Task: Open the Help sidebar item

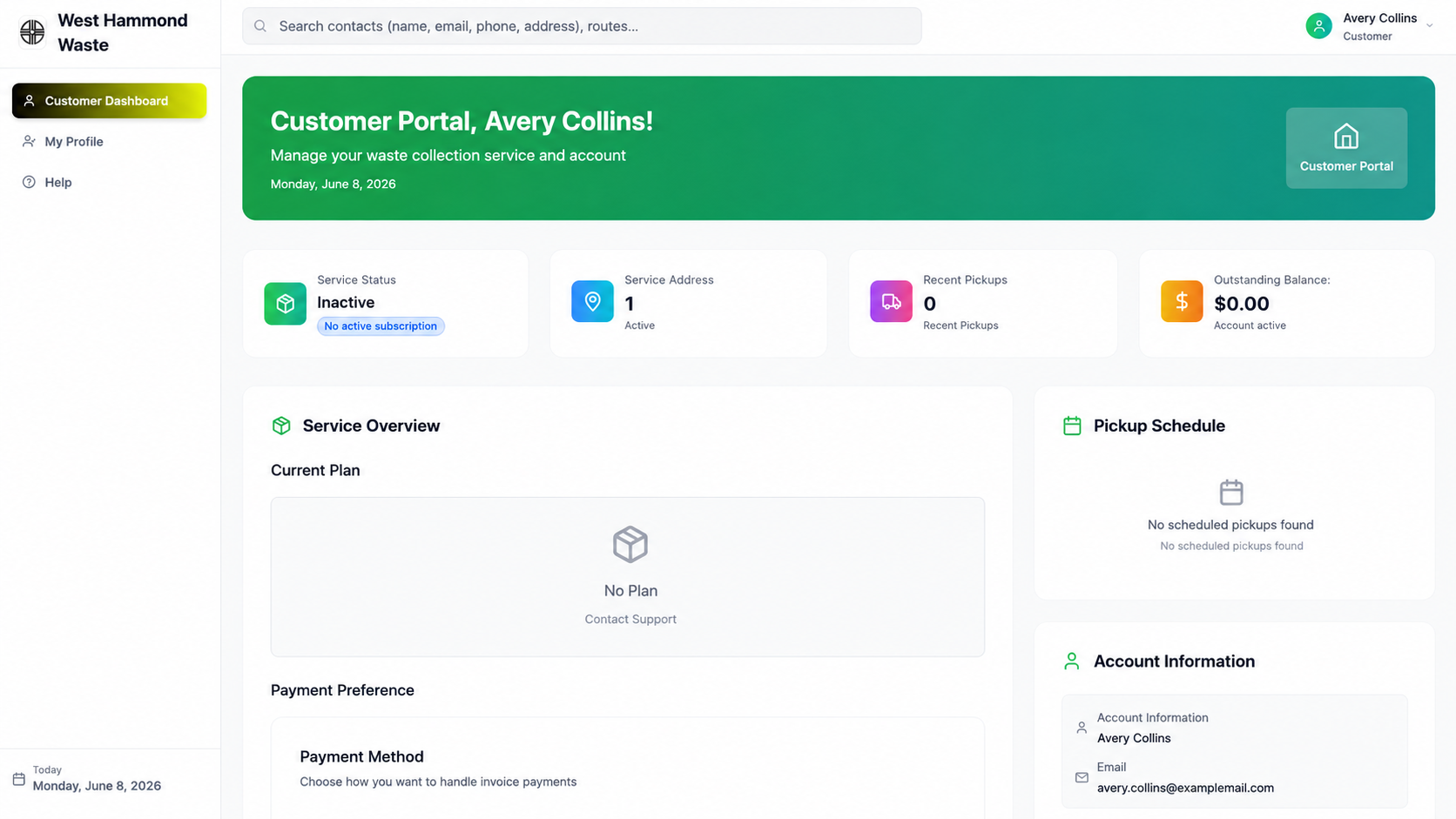Action: click(109, 182)
